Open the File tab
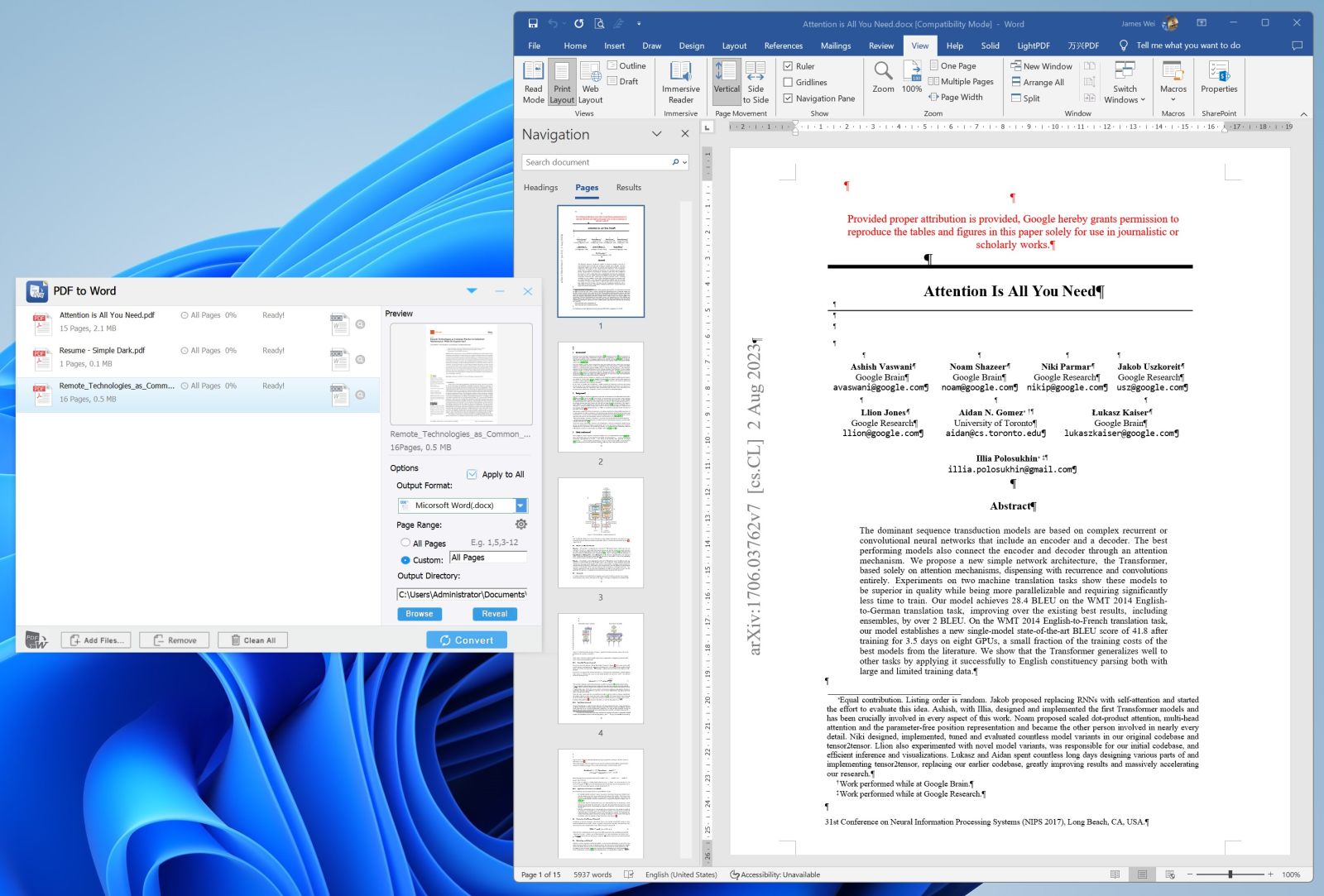The height and width of the screenshot is (896, 1324). pyautogui.click(x=535, y=46)
